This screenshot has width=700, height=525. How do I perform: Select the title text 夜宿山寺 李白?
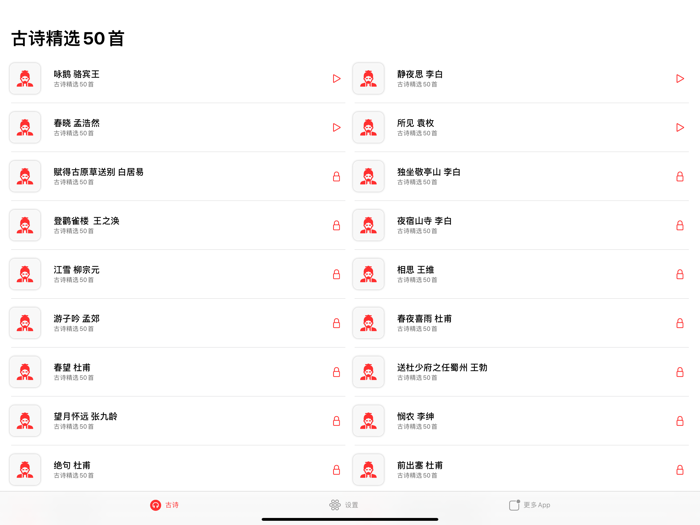(424, 221)
